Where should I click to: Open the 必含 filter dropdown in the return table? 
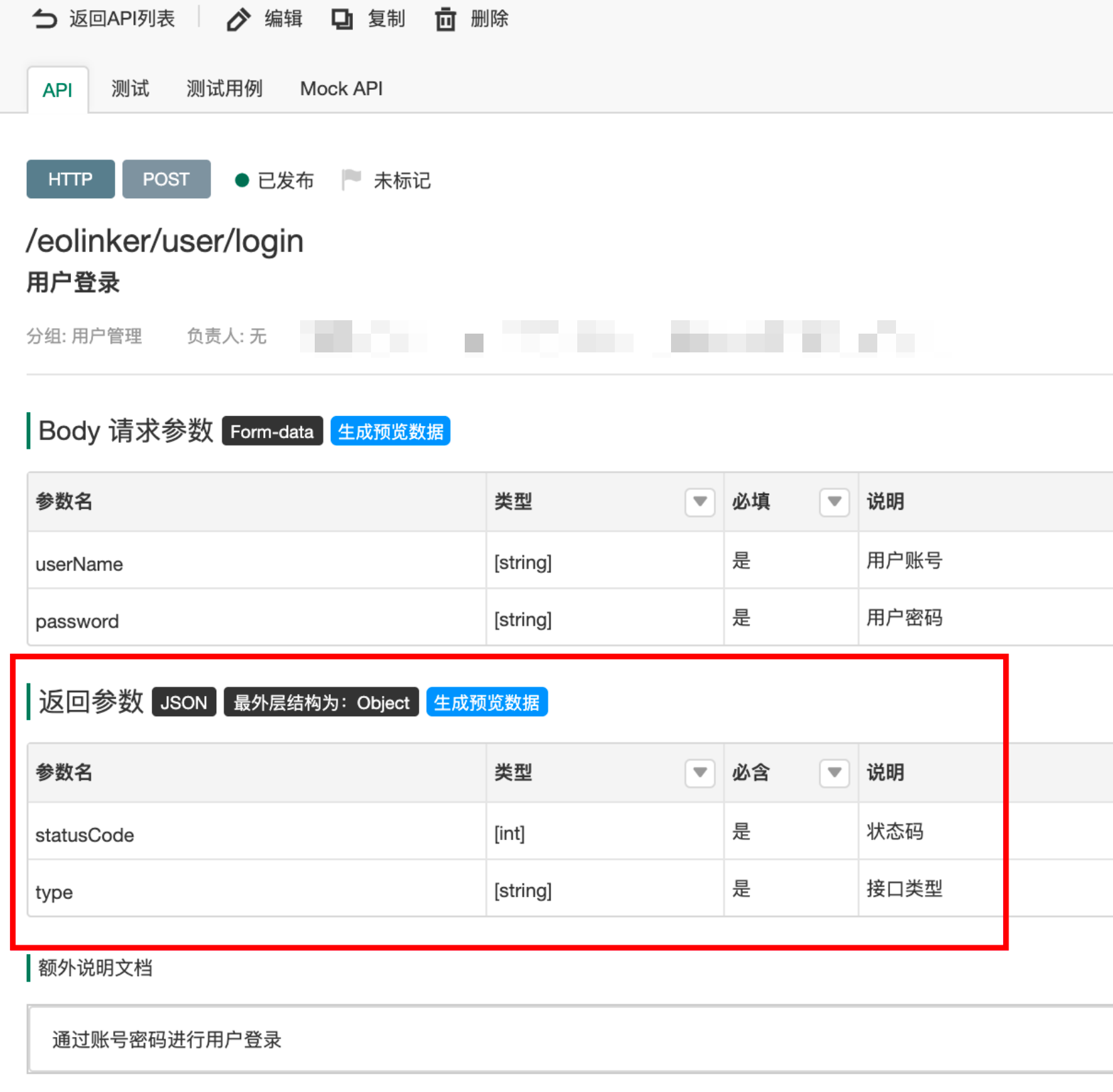(834, 773)
